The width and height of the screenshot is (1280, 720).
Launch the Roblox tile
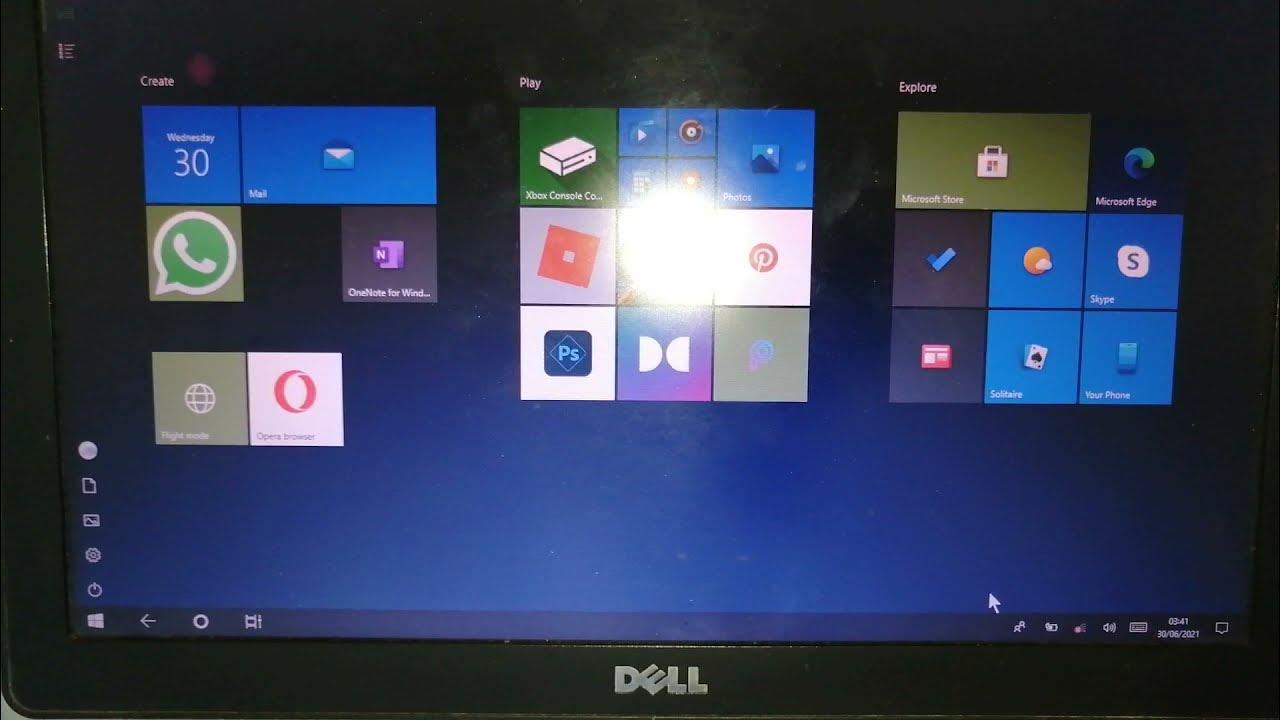coord(568,256)
